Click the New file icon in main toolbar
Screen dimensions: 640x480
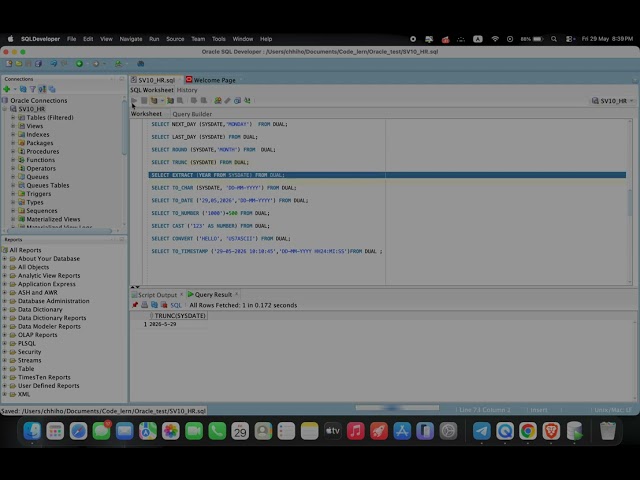9,64
